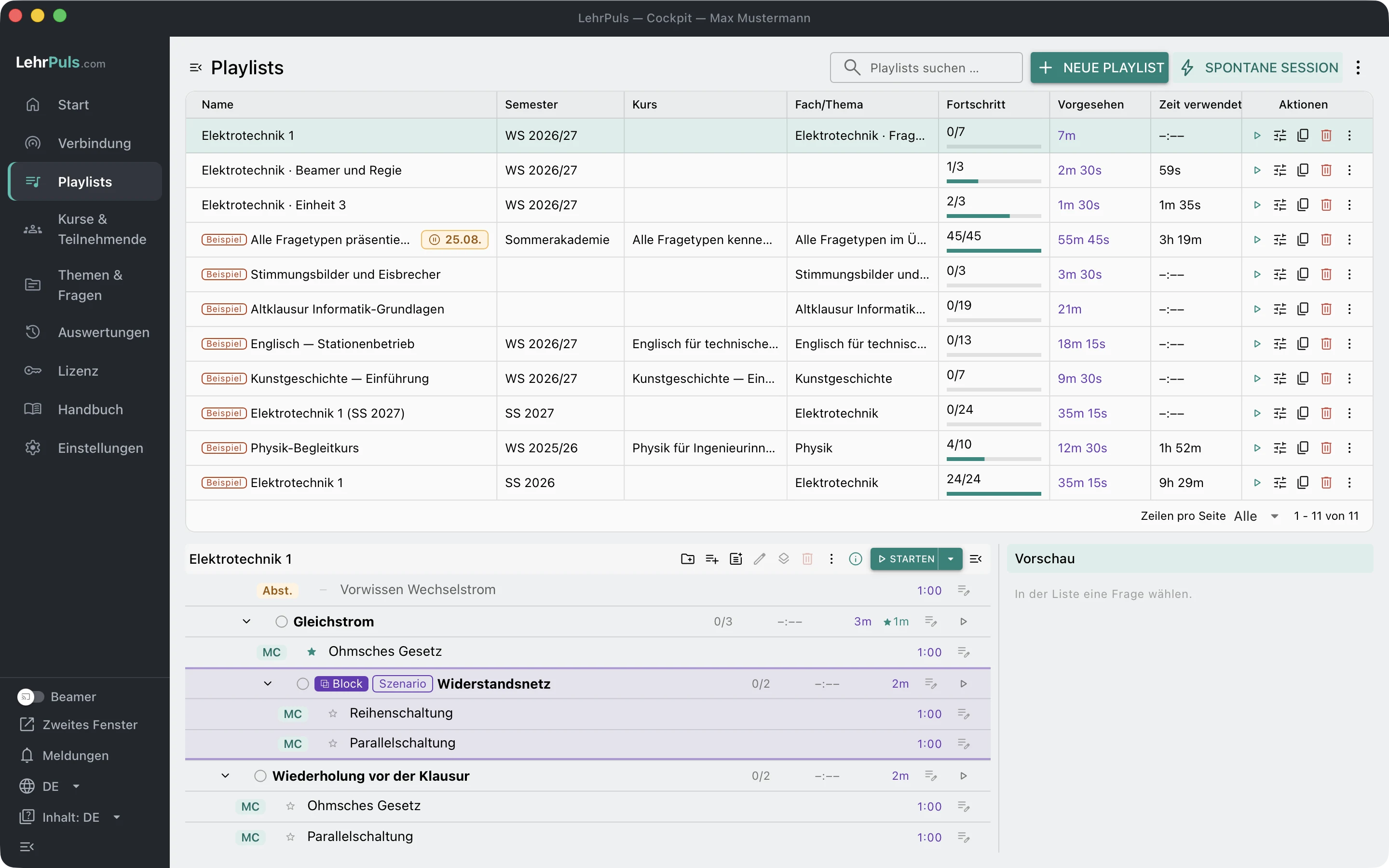Screen dimensions: 1389x868
Task: Open Kurse & Teilnehmende in the sidebar
Action: click(85, 229)
